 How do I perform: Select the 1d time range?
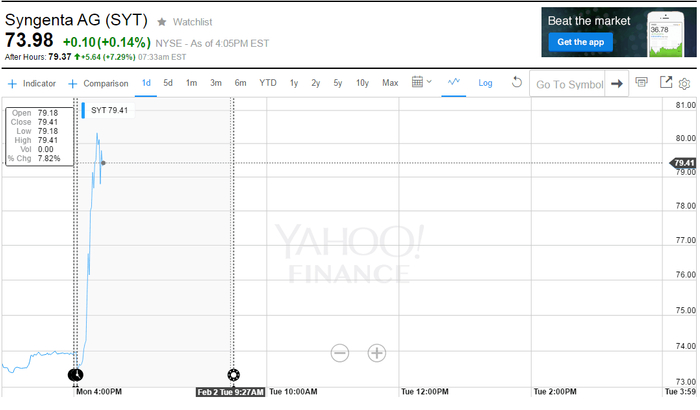pos(146,83)
